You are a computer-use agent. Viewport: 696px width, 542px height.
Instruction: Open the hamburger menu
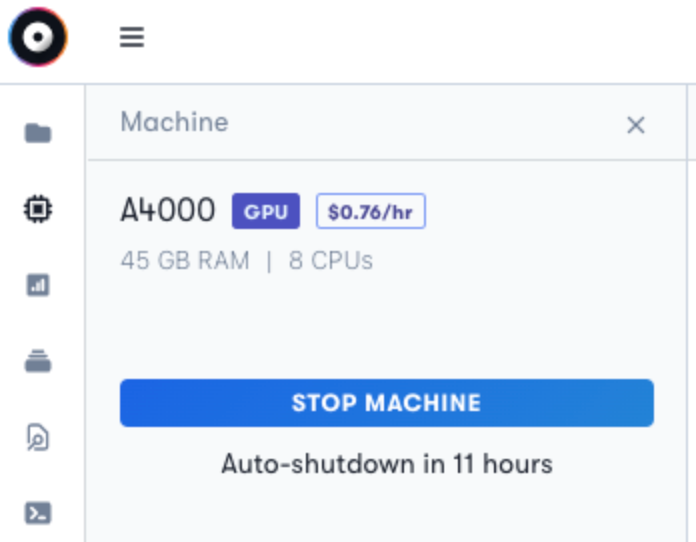[132, 37]
